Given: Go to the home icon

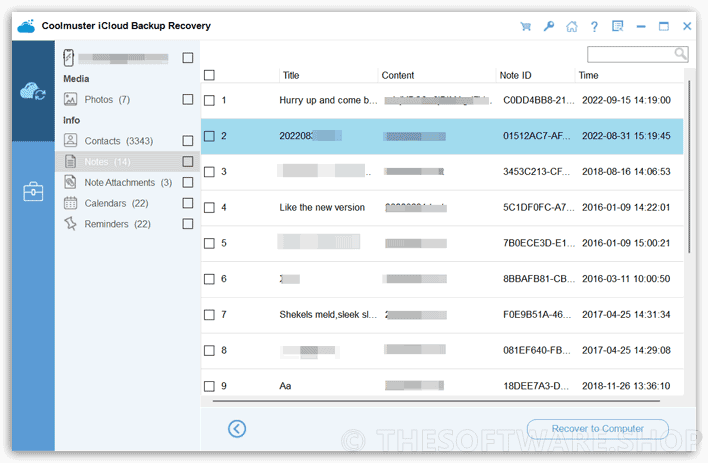Looking at the screenshot, I should coord(572,27).
